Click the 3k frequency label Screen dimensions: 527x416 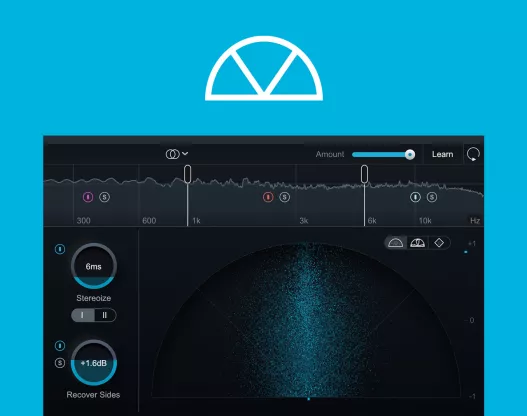pos(304,221)
